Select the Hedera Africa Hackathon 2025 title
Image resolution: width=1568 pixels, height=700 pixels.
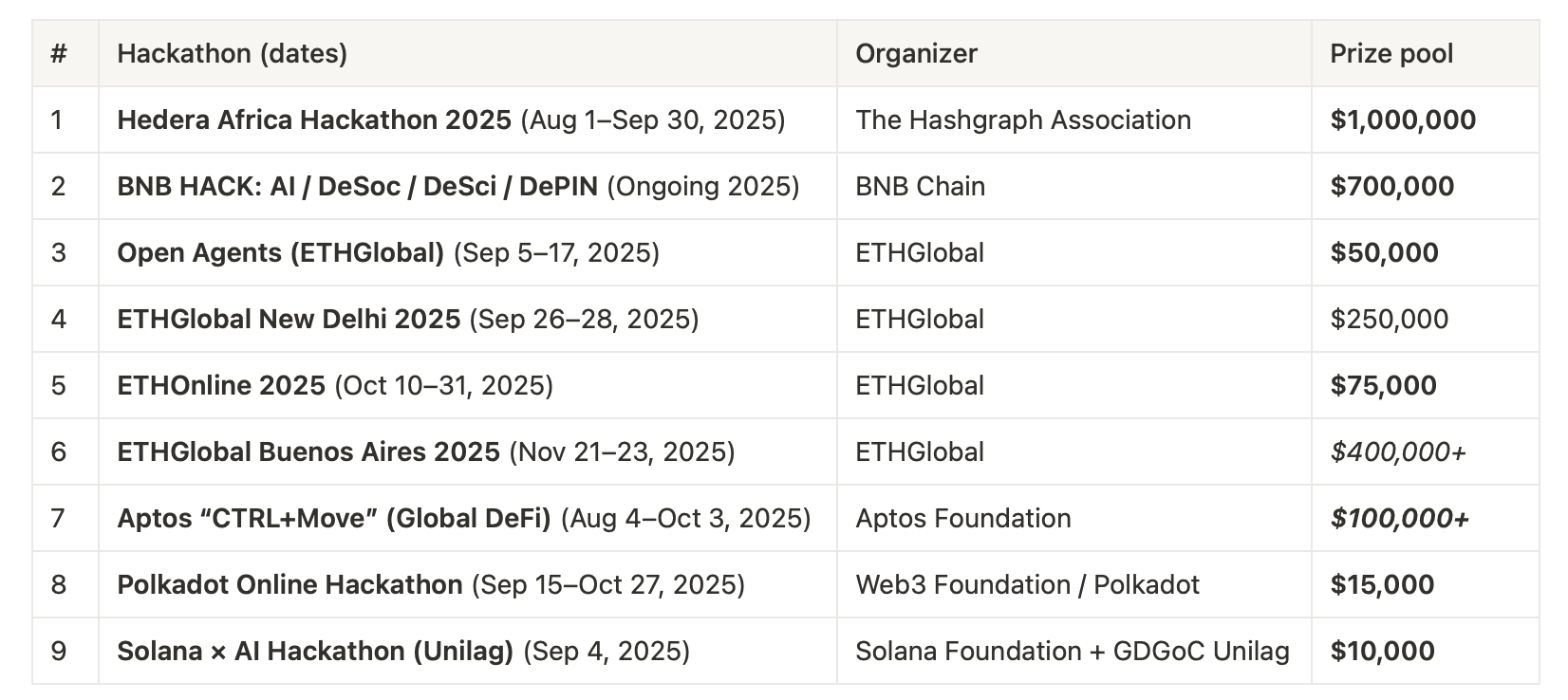(314, 120)
